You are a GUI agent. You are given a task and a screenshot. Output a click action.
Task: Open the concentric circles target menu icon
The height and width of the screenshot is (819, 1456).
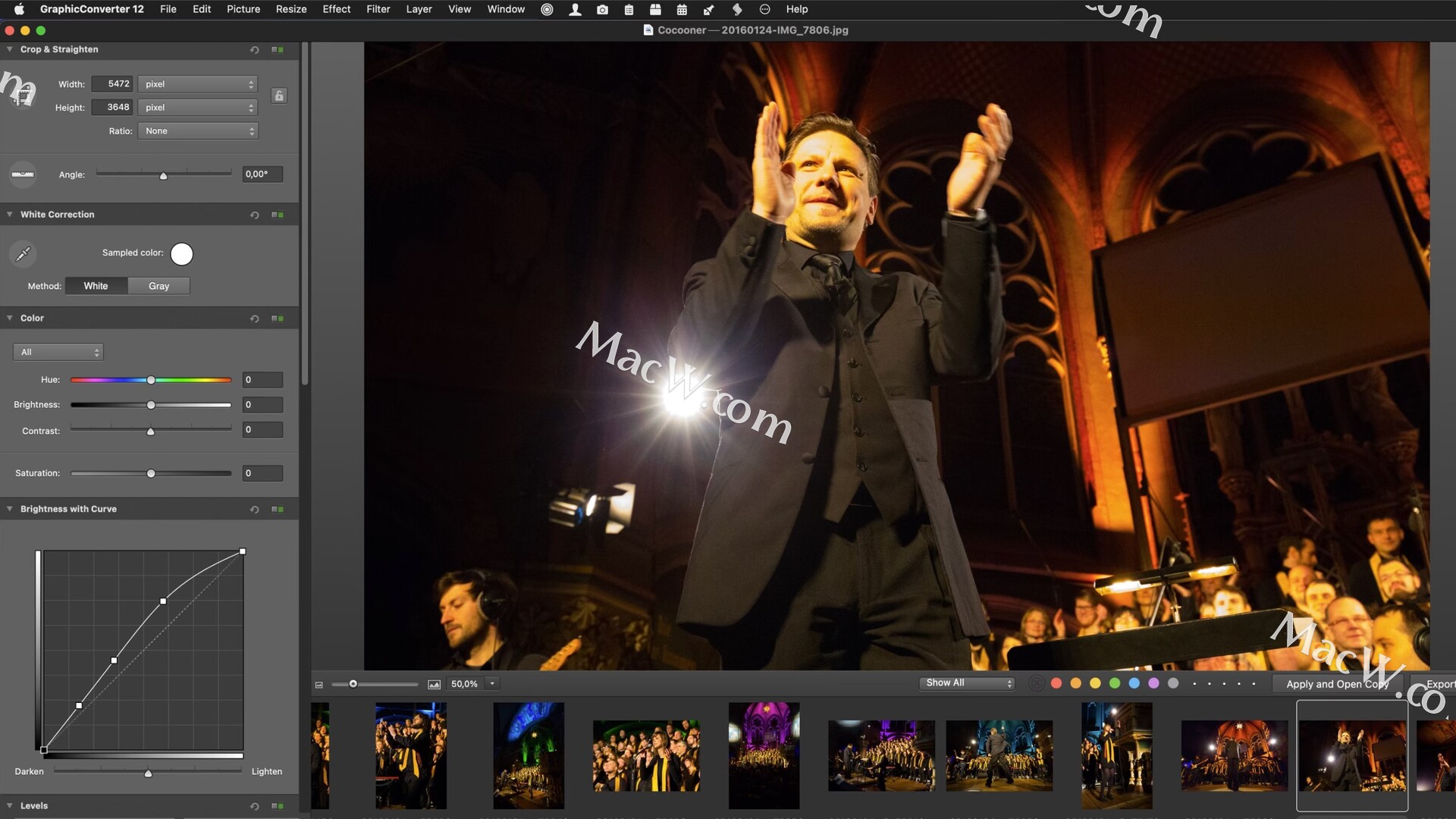tap(547, 9)
